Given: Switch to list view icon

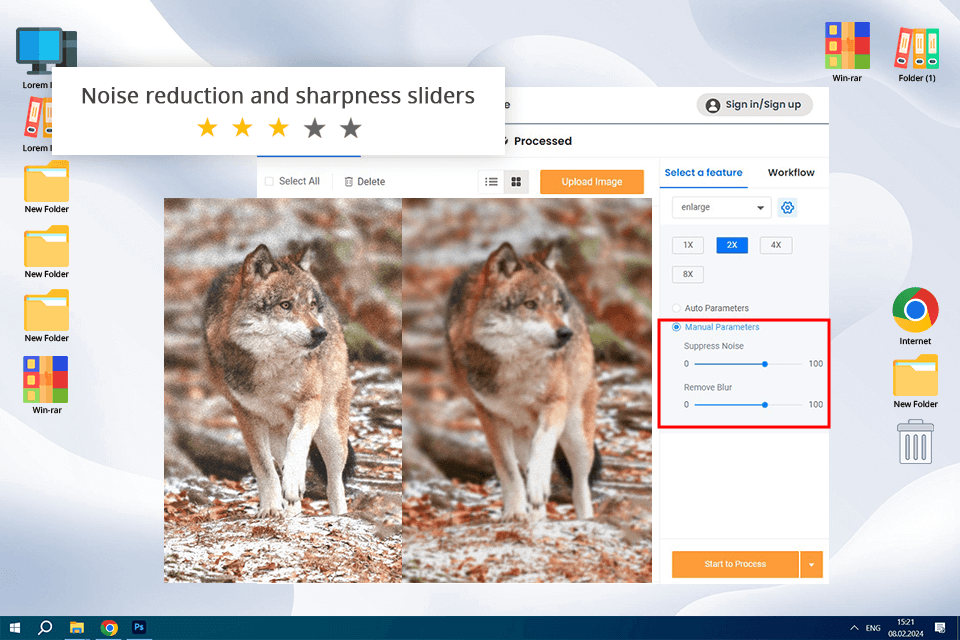Looking at the screenshot, I should (x=491, y=182).
